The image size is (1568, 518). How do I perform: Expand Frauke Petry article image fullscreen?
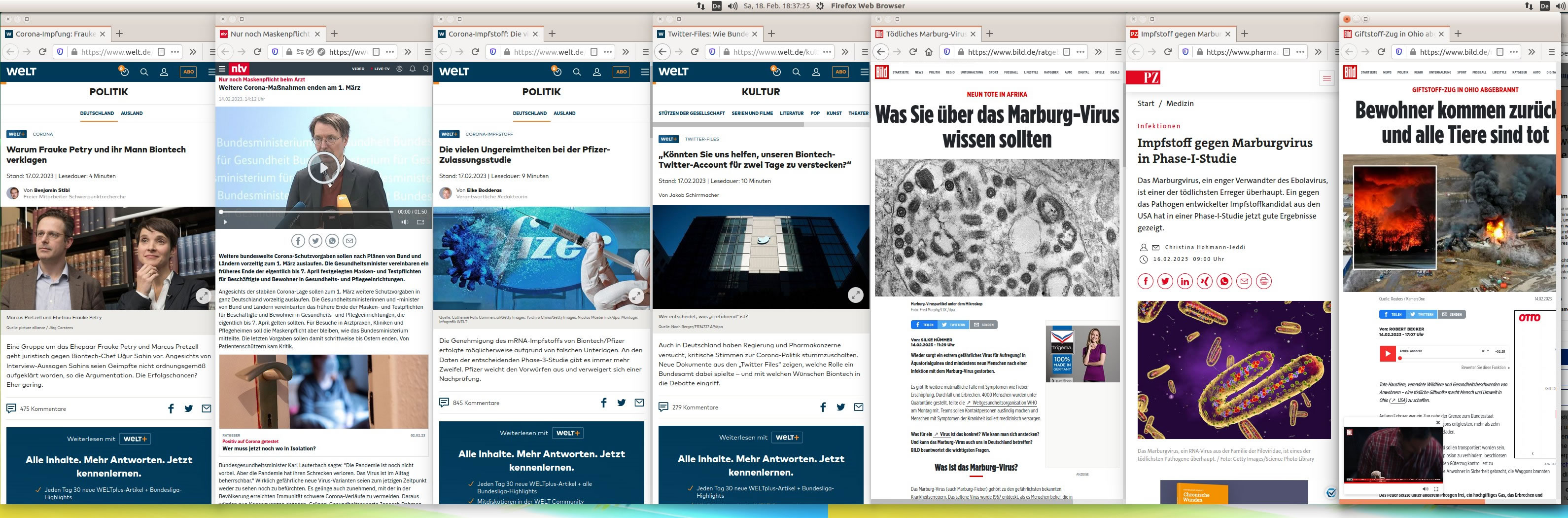[203, 296]
